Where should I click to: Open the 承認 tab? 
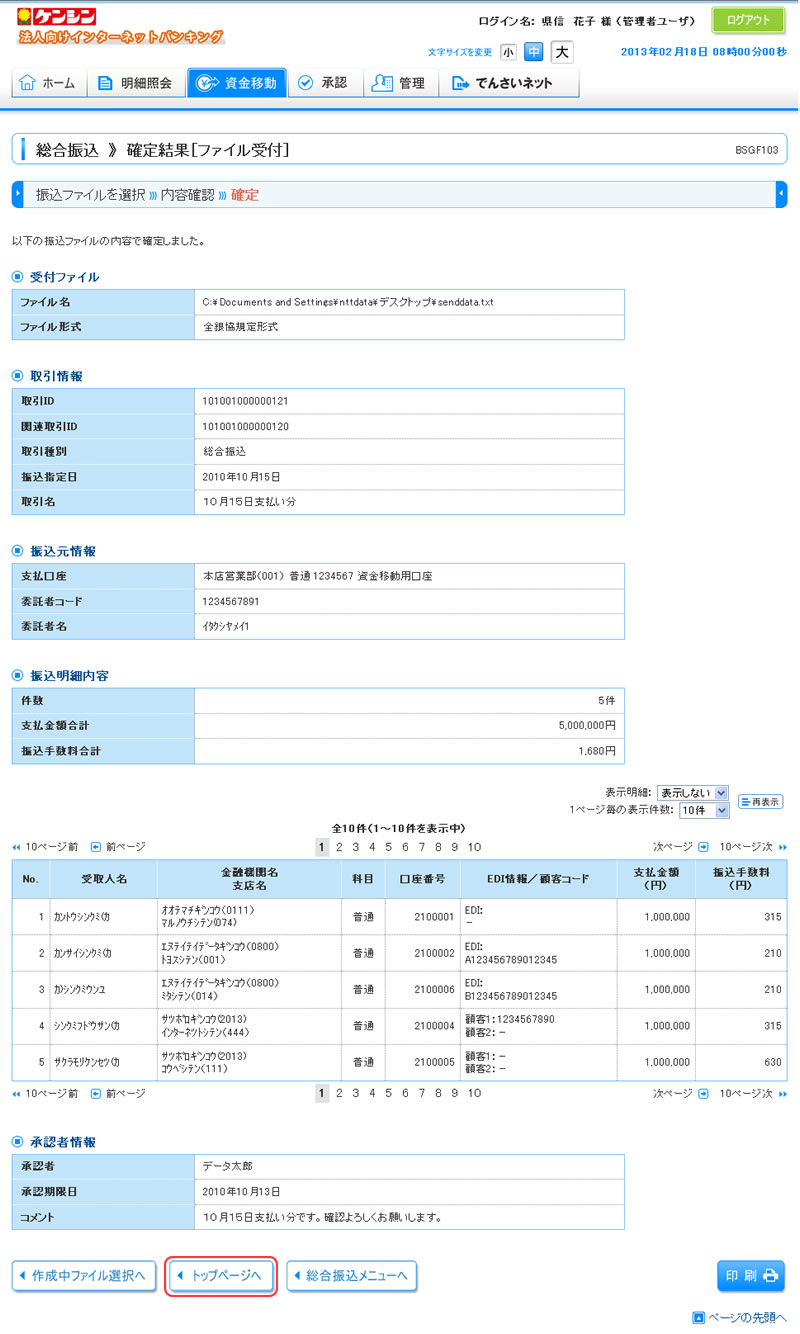tap(322, 83)
